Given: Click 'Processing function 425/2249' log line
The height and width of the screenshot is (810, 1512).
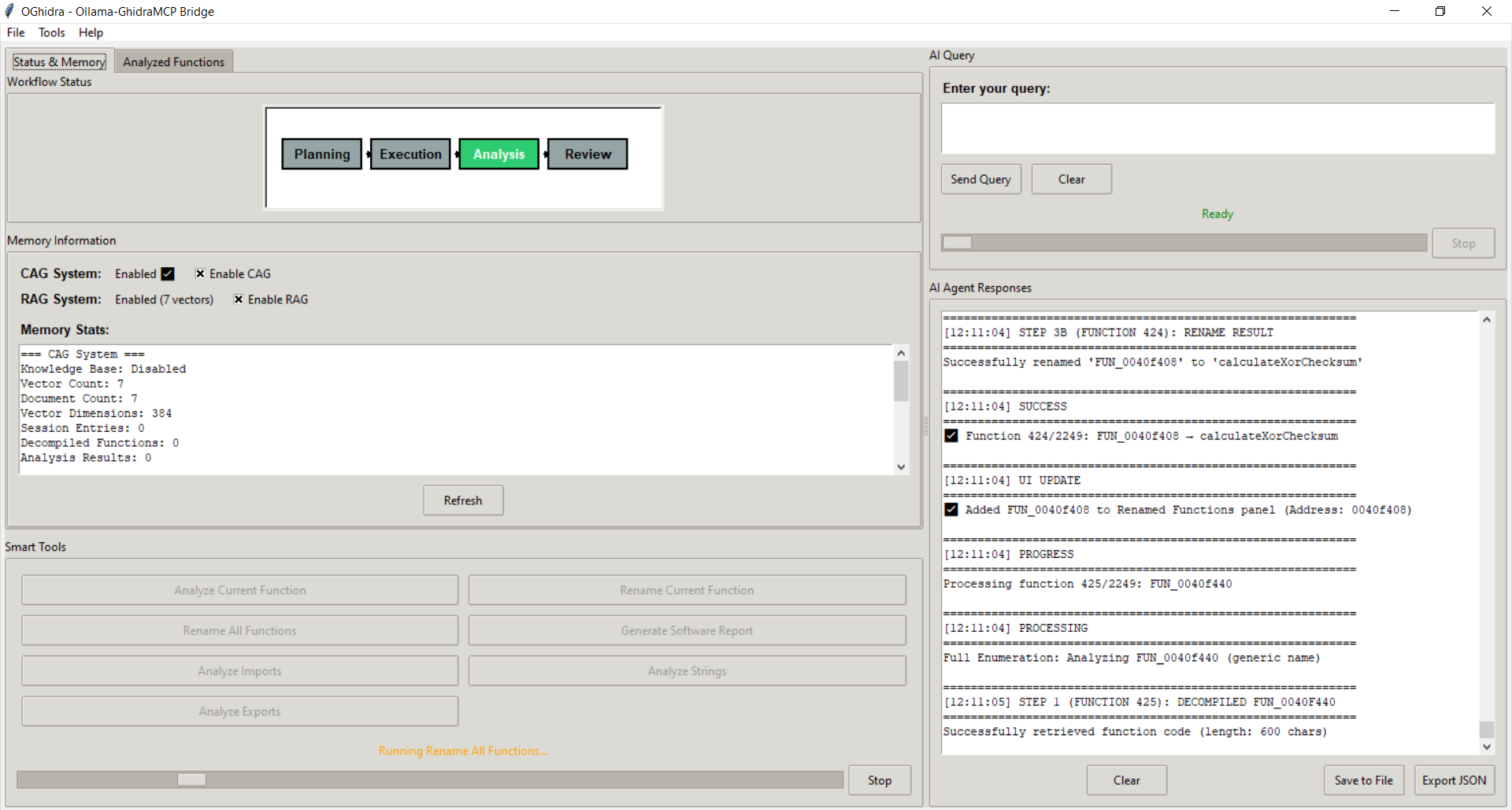Looking at the screenshot, I should pos(1088,584).
